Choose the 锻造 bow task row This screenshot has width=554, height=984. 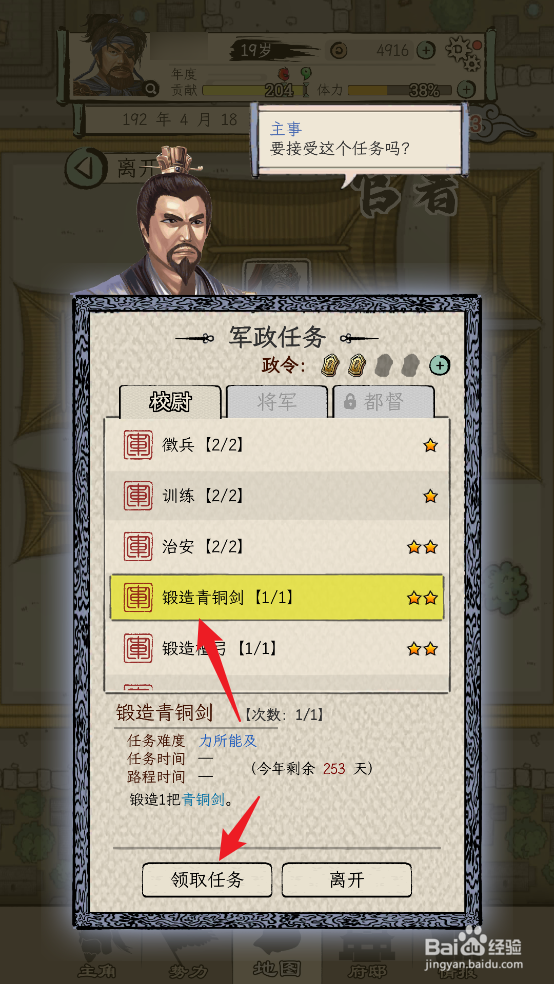click(x=277, y=648)
